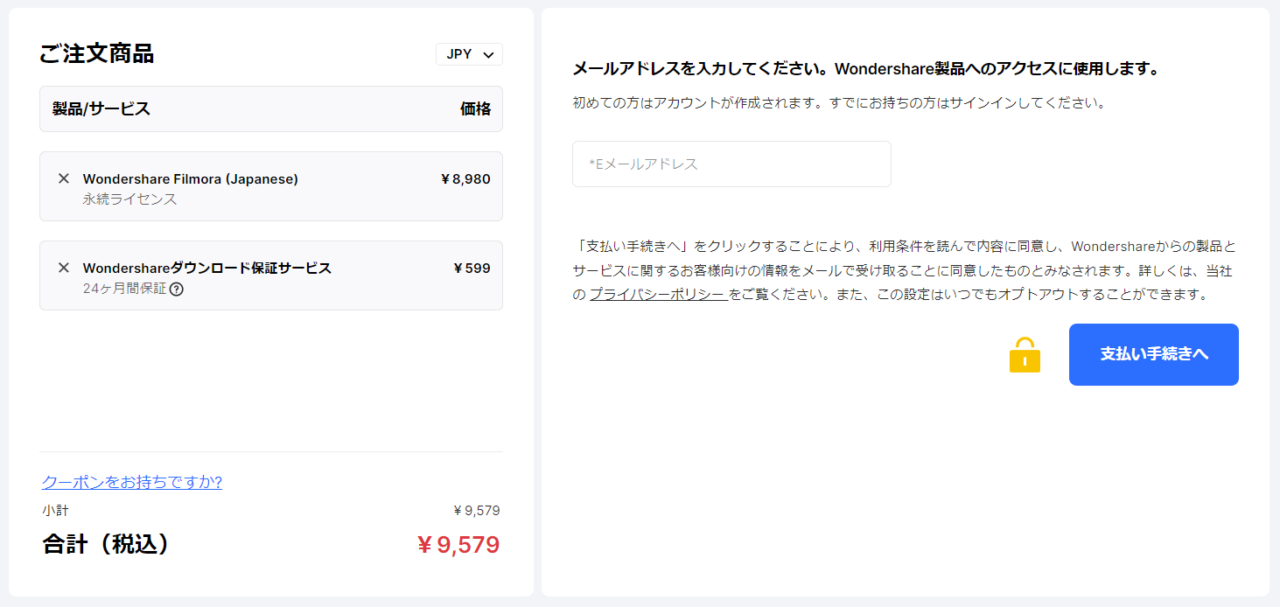The image size is (1280, 607).
Task: Click the red total amount ¥9,579
Action: point(458,545)
